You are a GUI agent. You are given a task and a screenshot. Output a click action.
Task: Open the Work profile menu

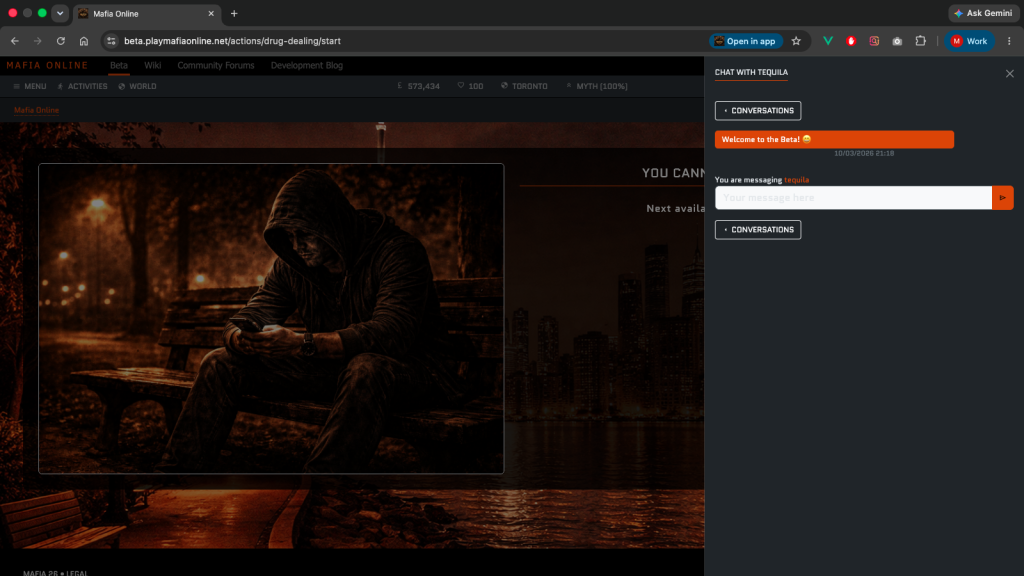(x=969, y=40)
